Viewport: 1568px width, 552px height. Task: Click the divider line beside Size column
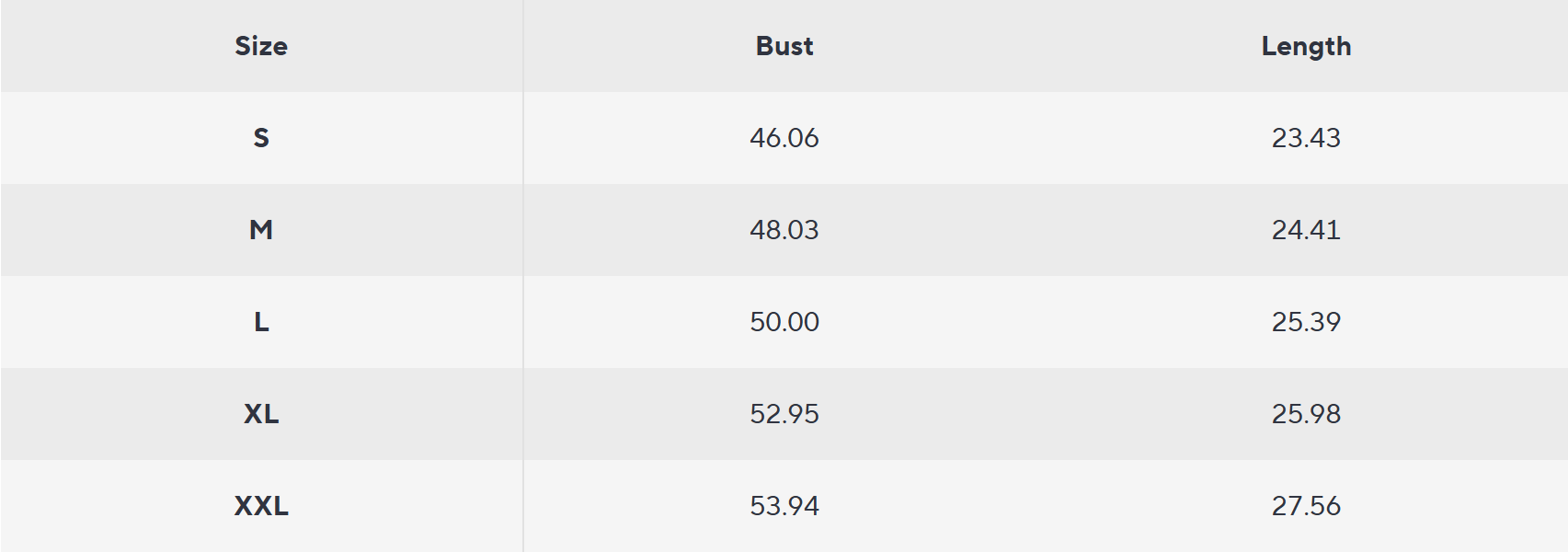[523, 276]
